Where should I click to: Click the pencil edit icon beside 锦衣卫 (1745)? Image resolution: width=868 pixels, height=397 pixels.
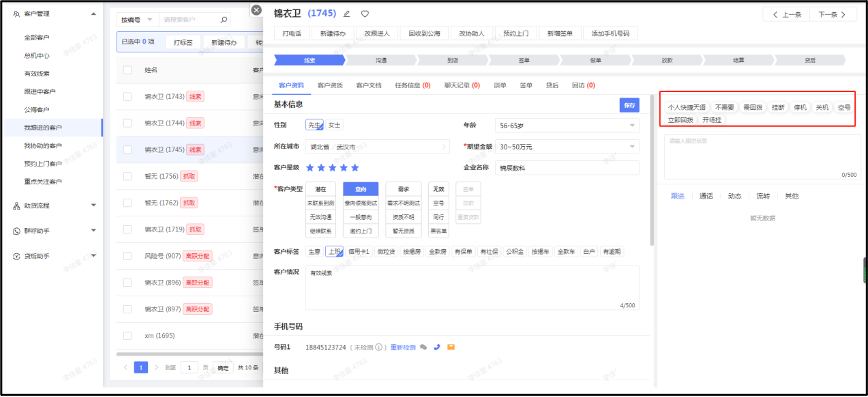[347, 14]
